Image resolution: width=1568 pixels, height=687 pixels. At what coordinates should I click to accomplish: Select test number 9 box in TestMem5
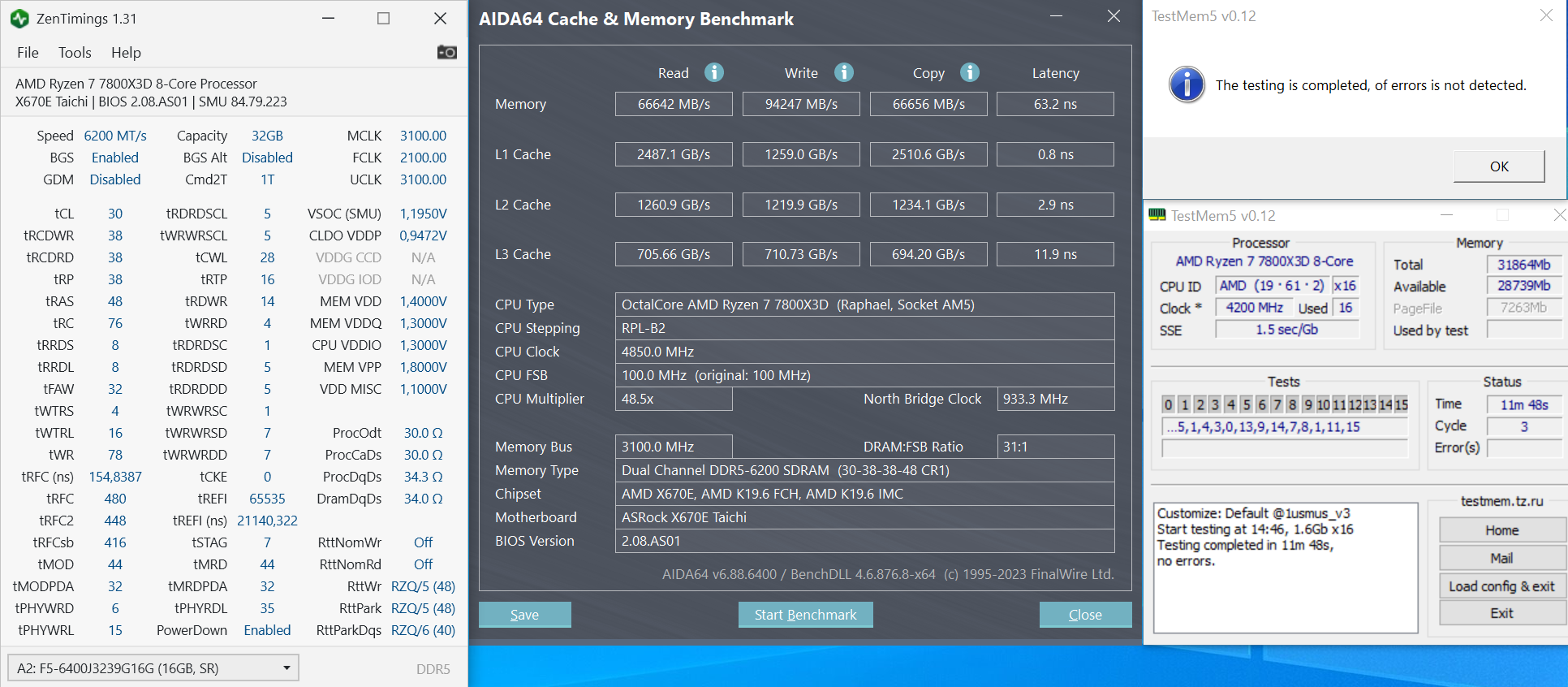[1307, 404]
